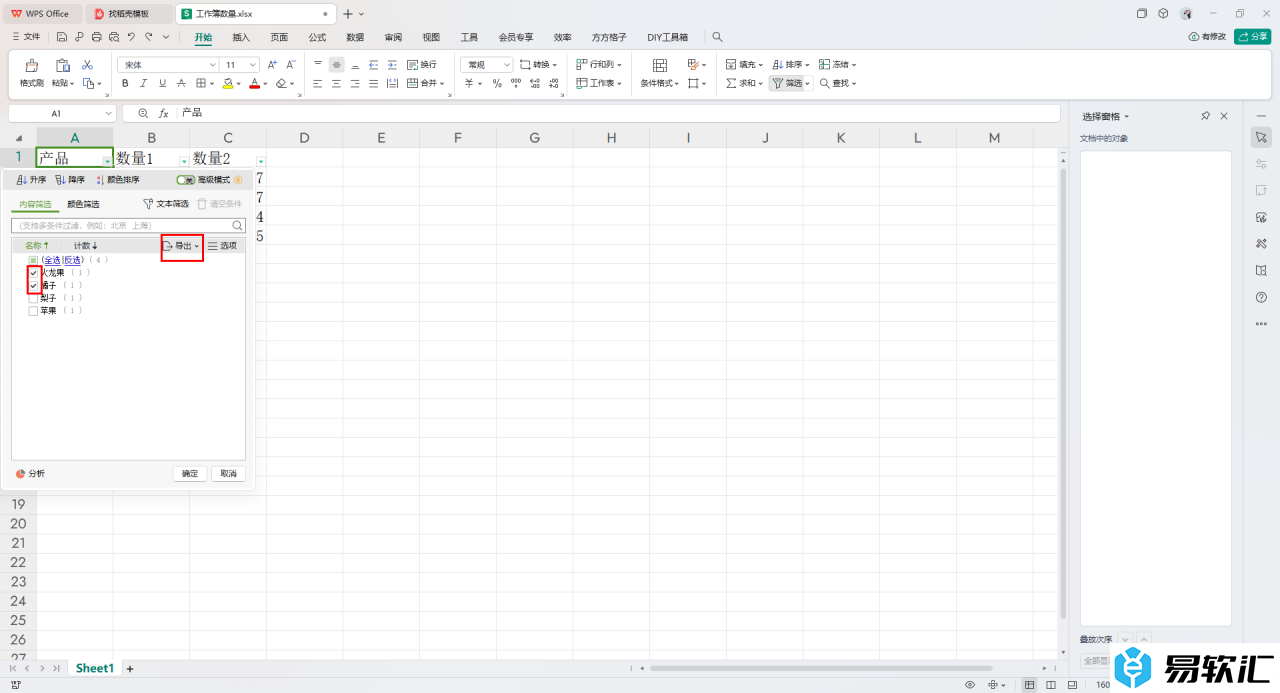The width and height of the screenshot is (1280, 693).
Task: Click the center horizontal alignment icon
Action: click(x=336, y=83)
